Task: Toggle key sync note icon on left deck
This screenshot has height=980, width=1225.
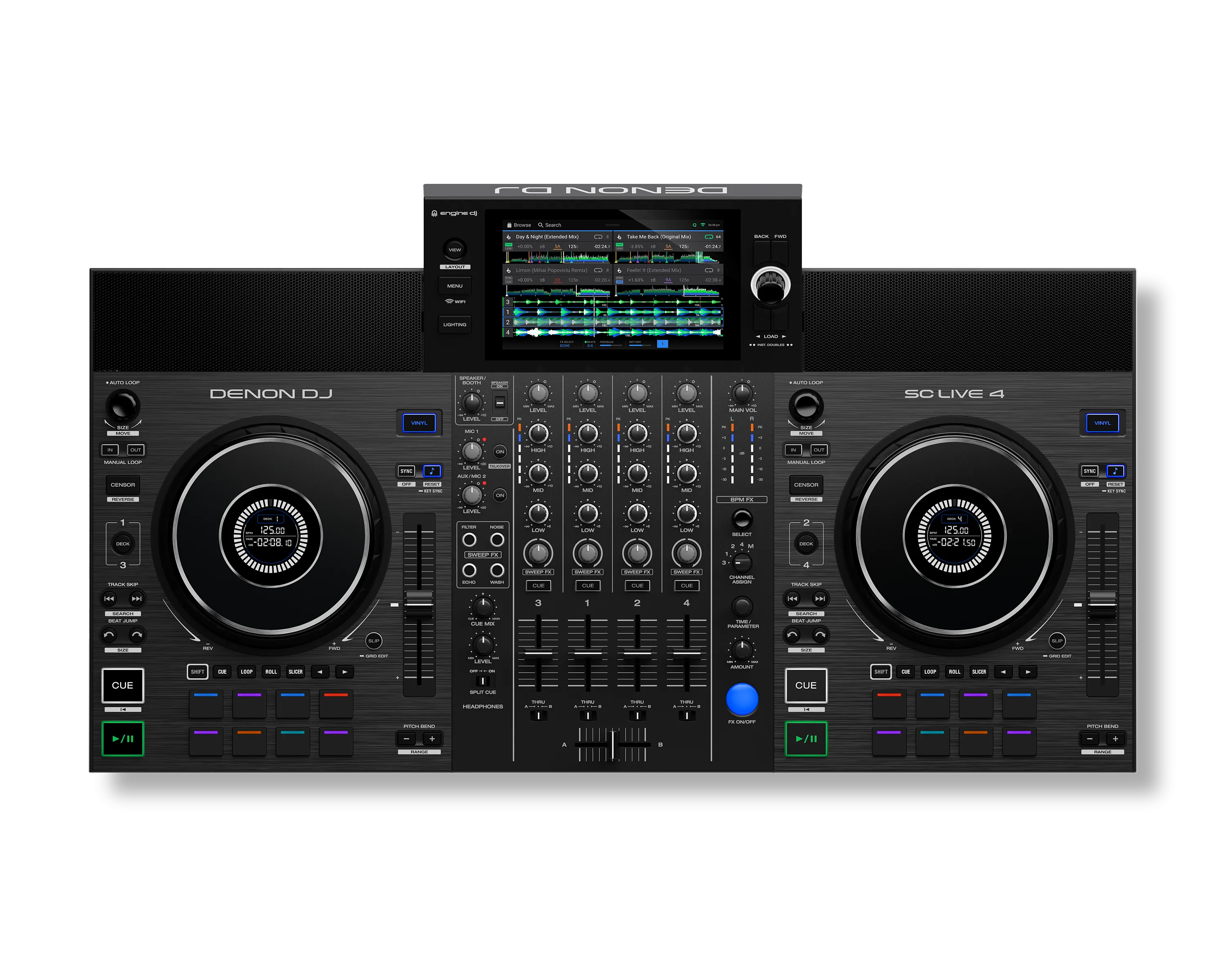Action: pyautogui.click(x=432, y=471)
